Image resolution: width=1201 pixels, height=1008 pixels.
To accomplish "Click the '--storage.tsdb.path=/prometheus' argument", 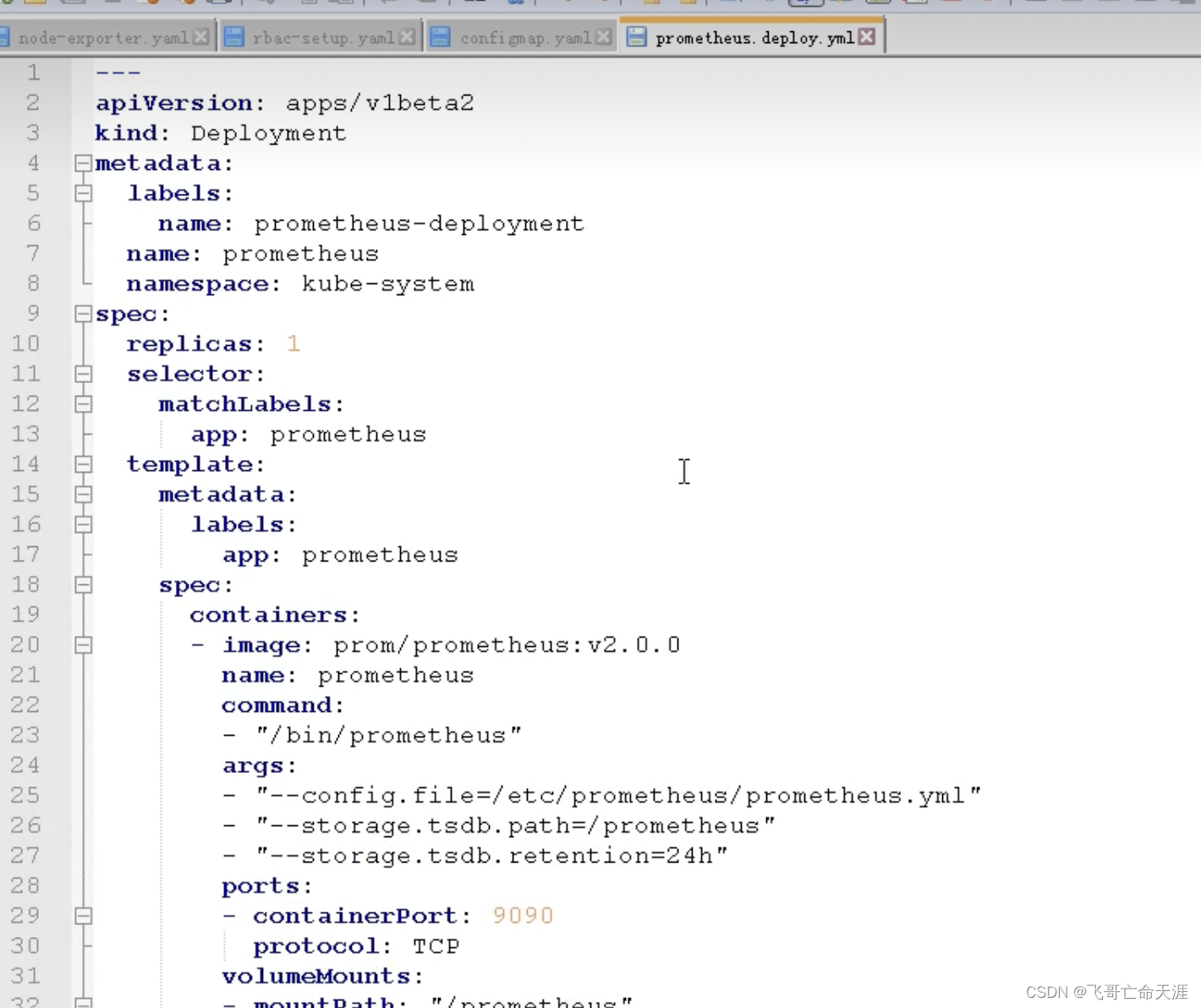I will (x=516, y=826).
